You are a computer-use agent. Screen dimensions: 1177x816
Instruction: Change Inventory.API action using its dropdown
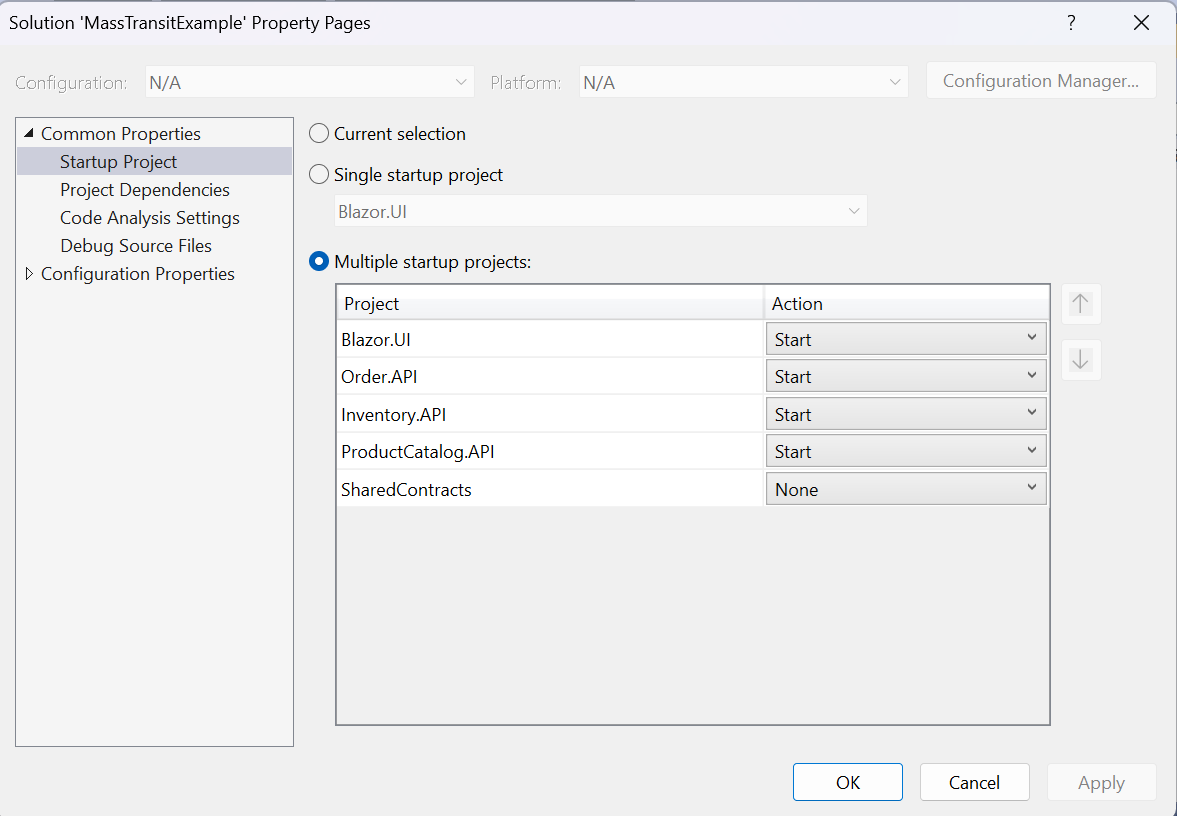coord(1033,413)
